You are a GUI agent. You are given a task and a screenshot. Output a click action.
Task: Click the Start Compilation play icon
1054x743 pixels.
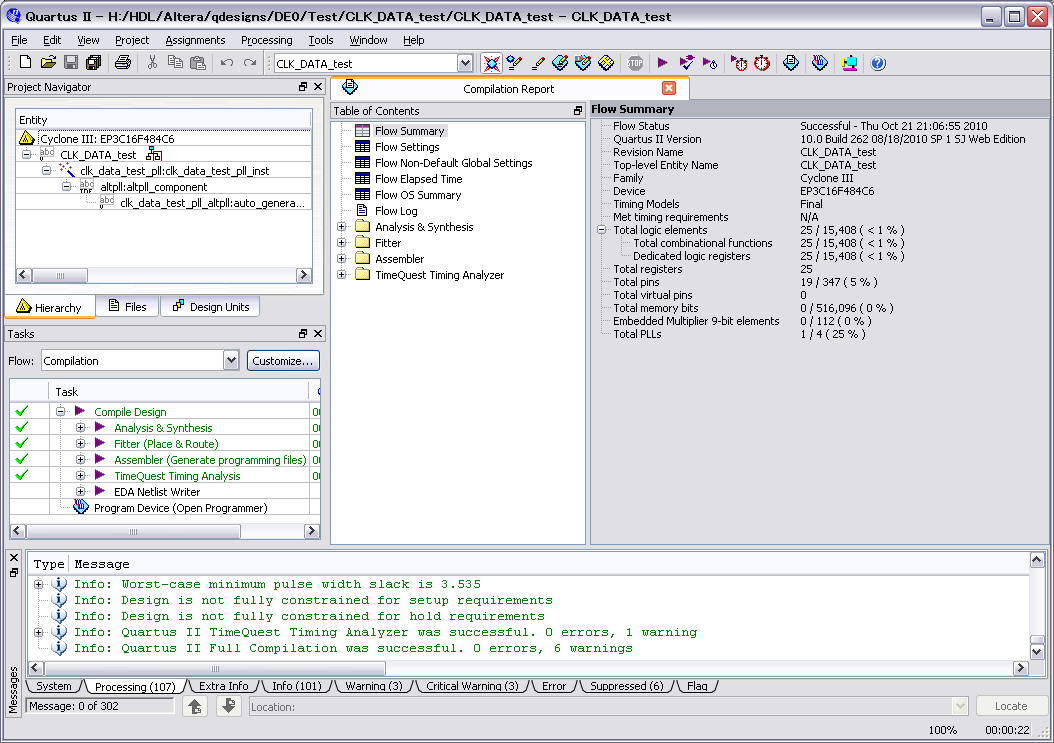663,63
